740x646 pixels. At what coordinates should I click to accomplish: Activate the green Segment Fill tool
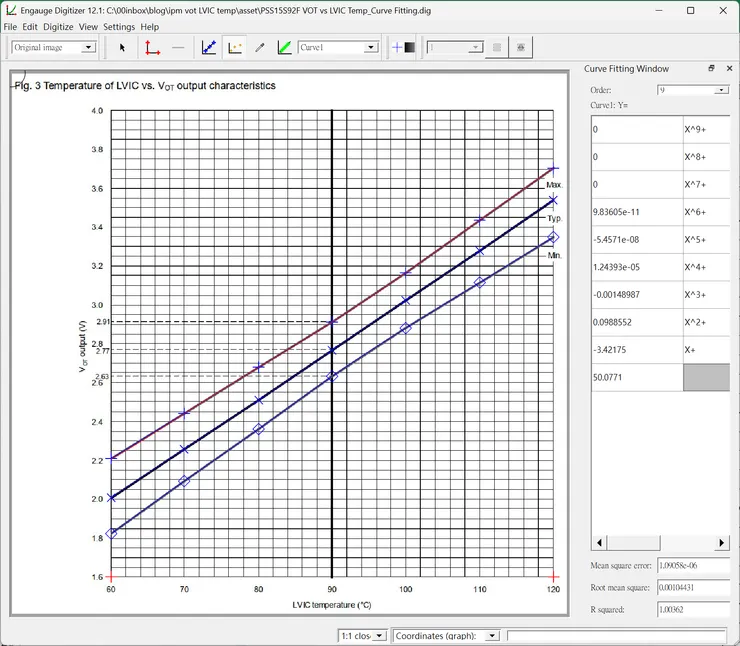coord(285,47)
